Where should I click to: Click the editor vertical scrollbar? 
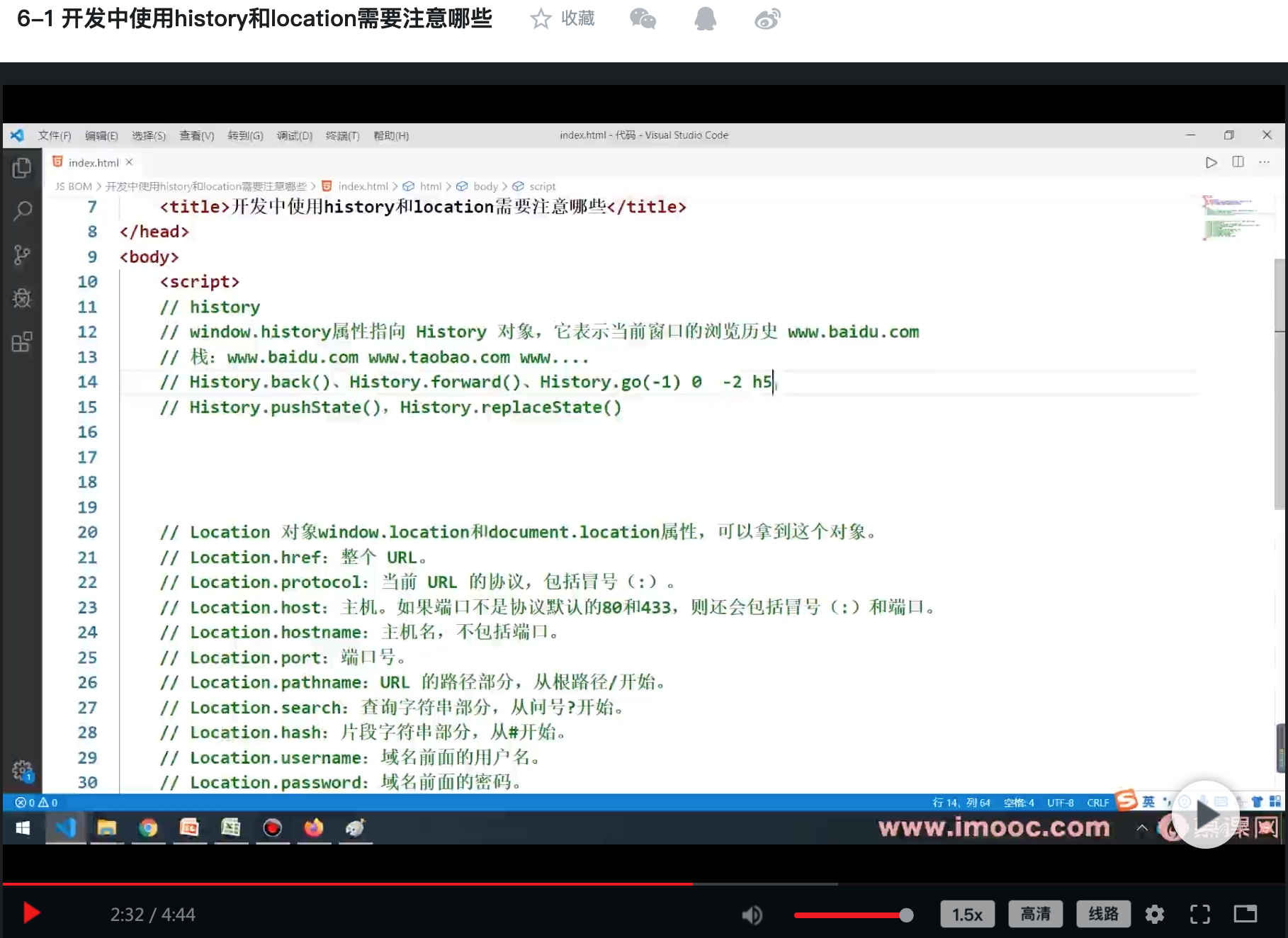coord(1279,383)
